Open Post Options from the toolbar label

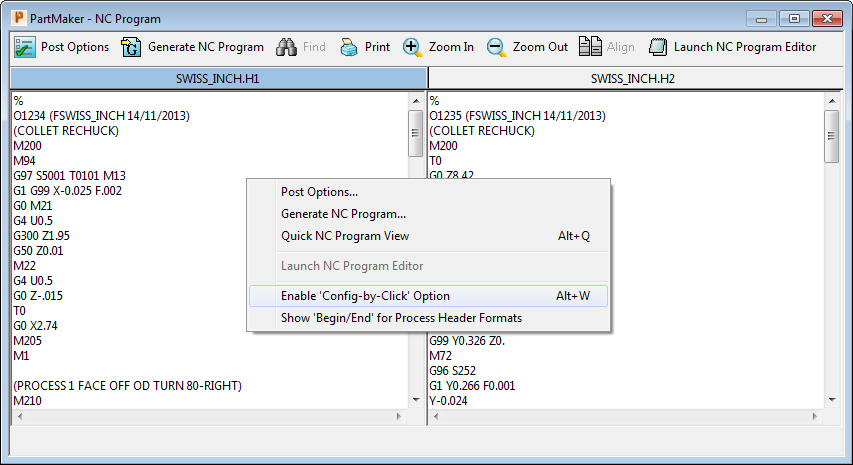75,47
